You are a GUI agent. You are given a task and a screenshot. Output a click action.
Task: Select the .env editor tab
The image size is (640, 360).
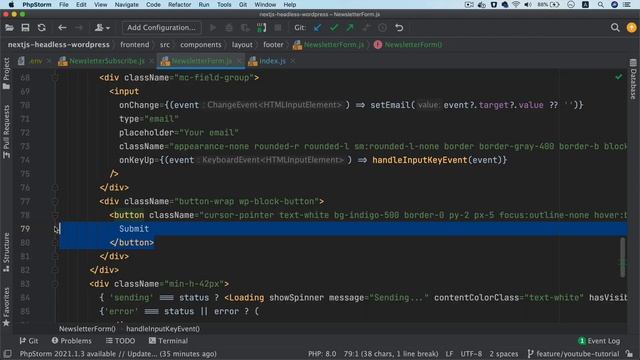36,61
